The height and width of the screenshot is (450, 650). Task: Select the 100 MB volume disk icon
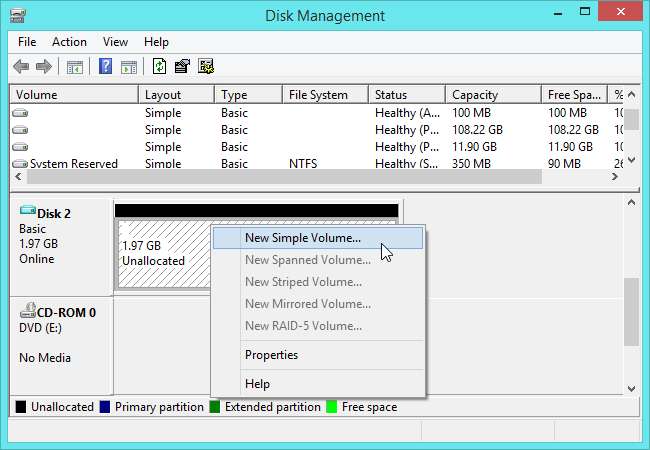tap(20, 113)
